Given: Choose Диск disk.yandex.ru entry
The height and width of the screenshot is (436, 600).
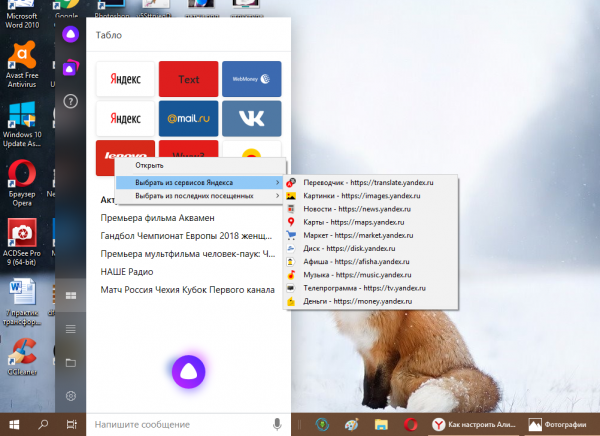Looking at the screenshot, I should coord(370,248).
